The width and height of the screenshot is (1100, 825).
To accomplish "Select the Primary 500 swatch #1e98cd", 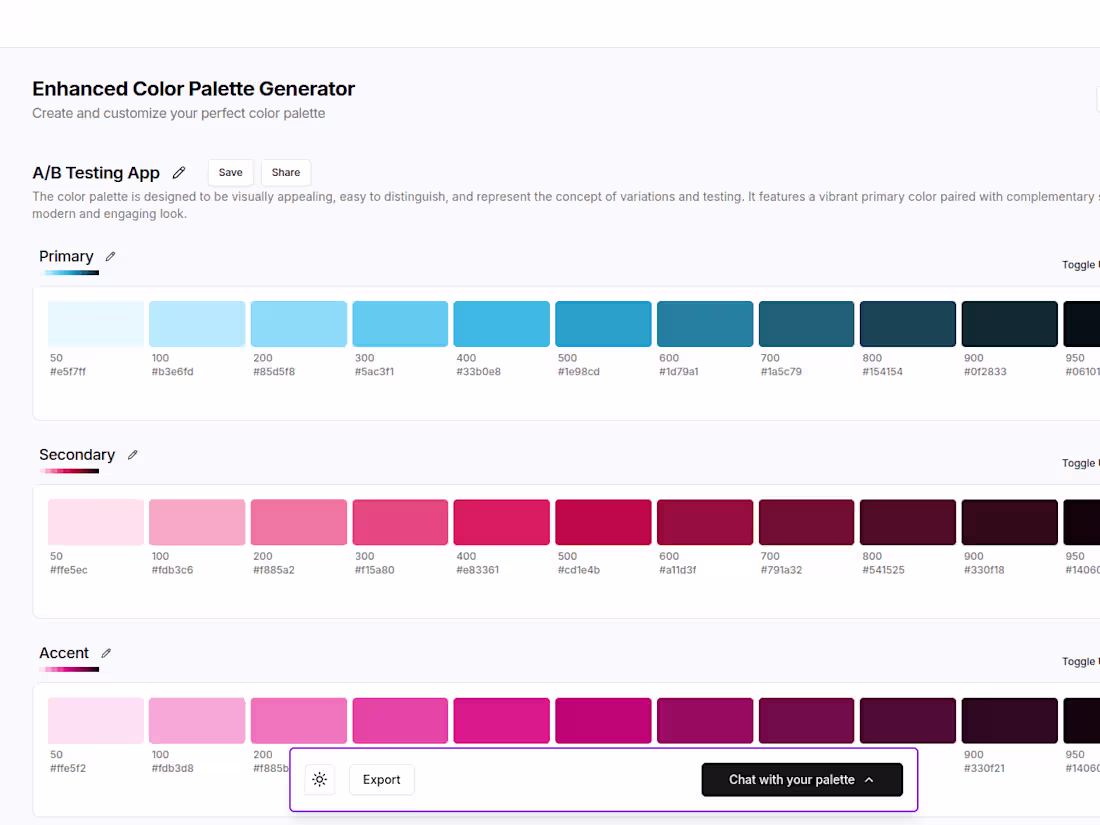I will (602, 323).
